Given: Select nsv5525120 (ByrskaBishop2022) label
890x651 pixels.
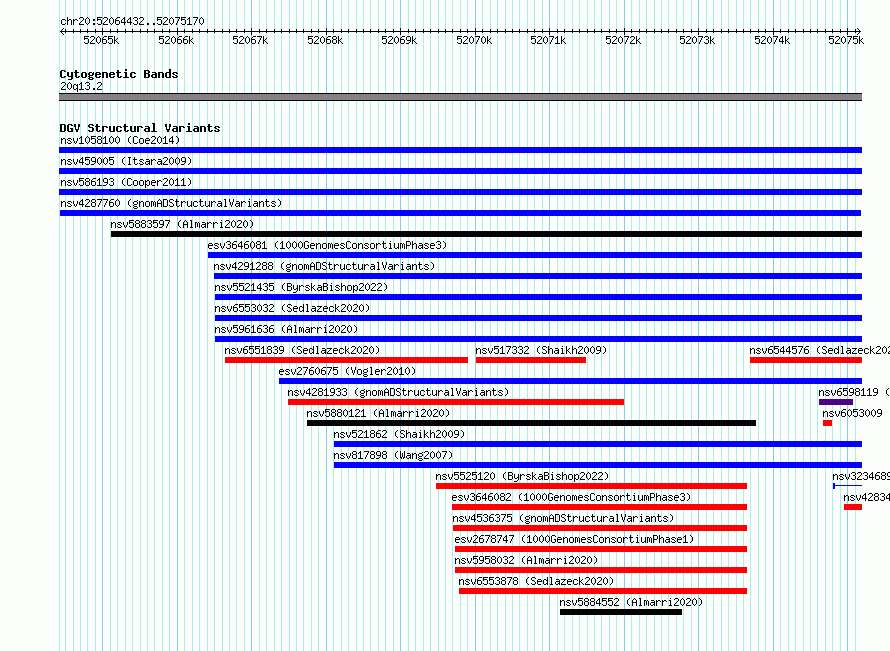Looking at the screenshot, I should pos(522,476).
